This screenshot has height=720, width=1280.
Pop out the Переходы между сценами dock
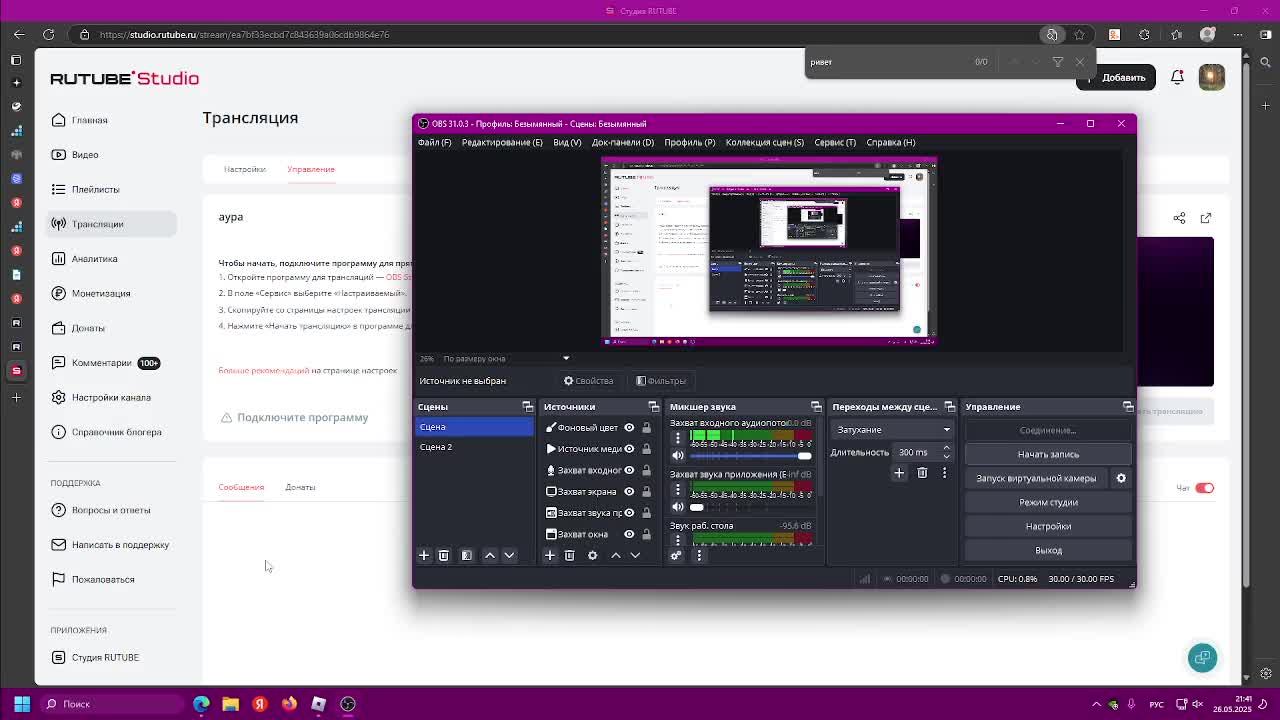[950, 407]
